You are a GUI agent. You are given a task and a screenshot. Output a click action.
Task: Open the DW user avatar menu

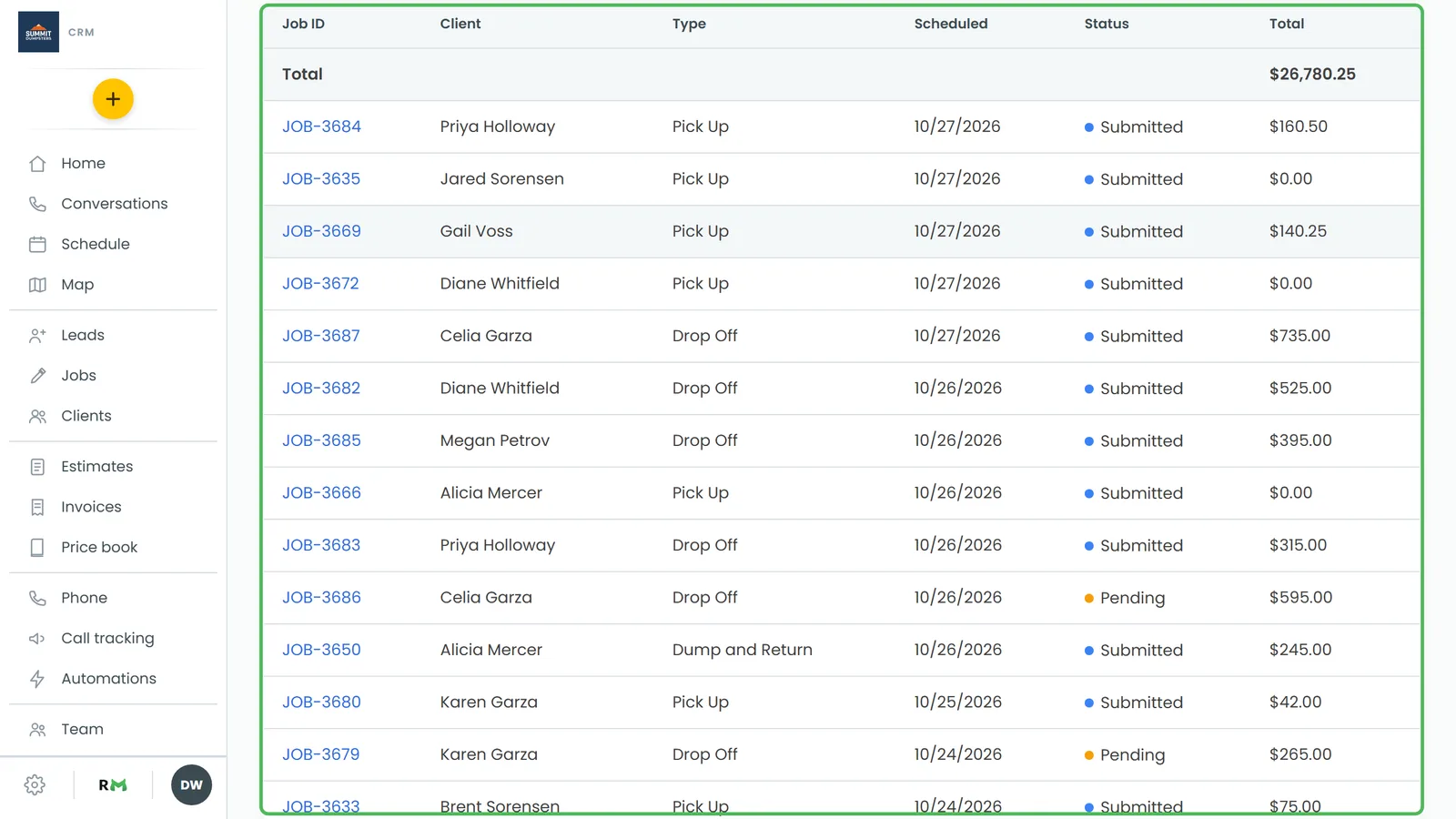click(191, 785)
